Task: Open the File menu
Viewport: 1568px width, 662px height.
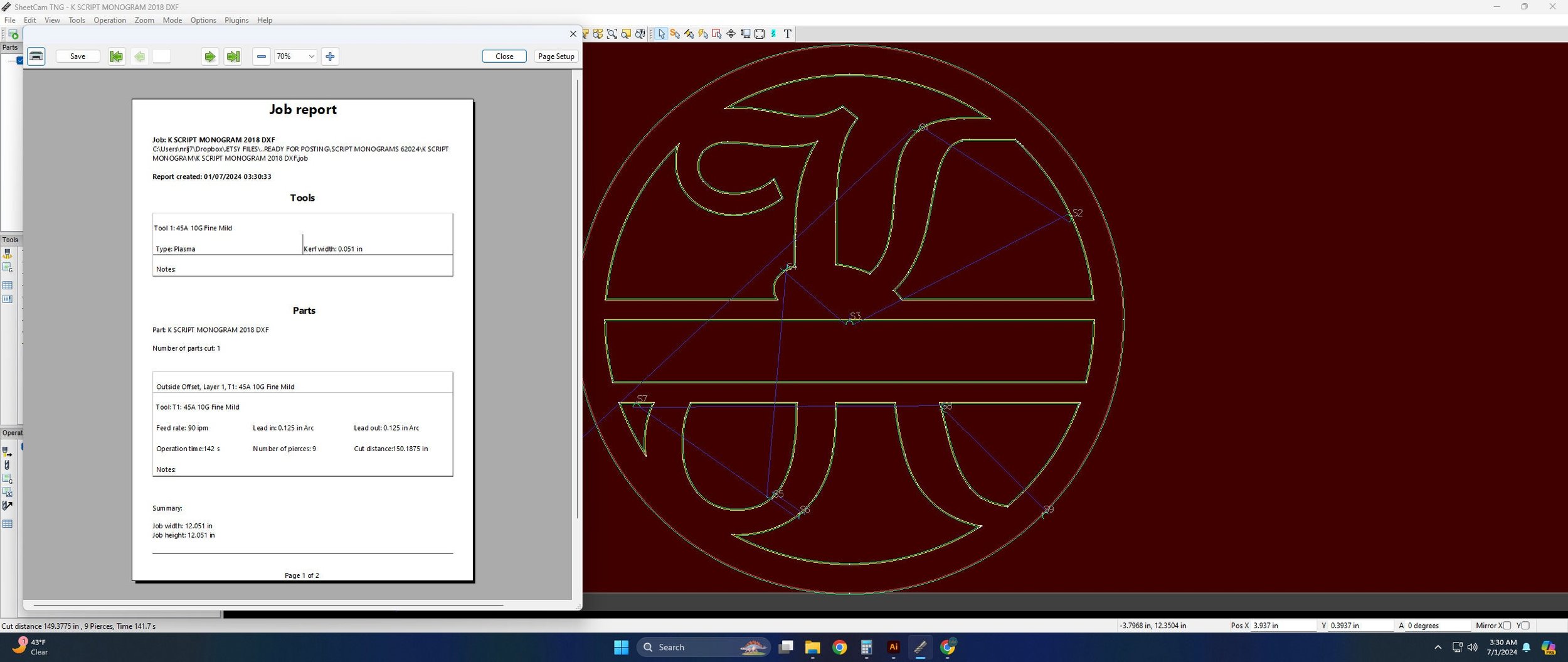Action: pos(10,20)
